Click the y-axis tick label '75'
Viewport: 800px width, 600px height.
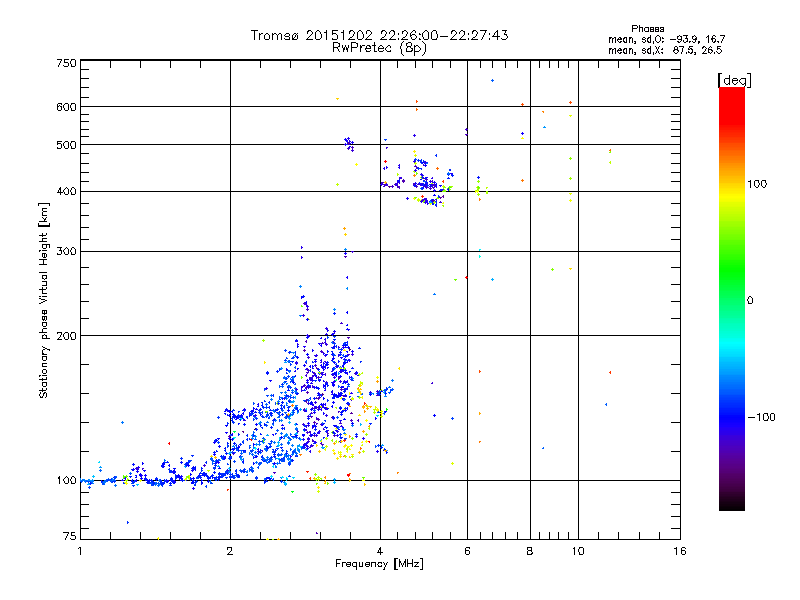70,536
